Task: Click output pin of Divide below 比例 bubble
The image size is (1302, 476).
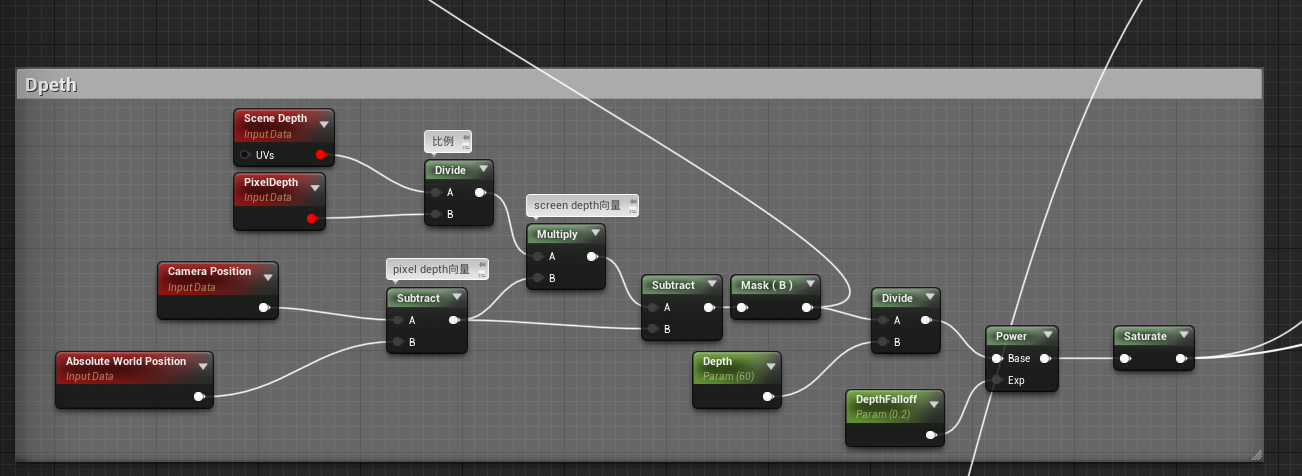Action: click(x=480, y=192)
